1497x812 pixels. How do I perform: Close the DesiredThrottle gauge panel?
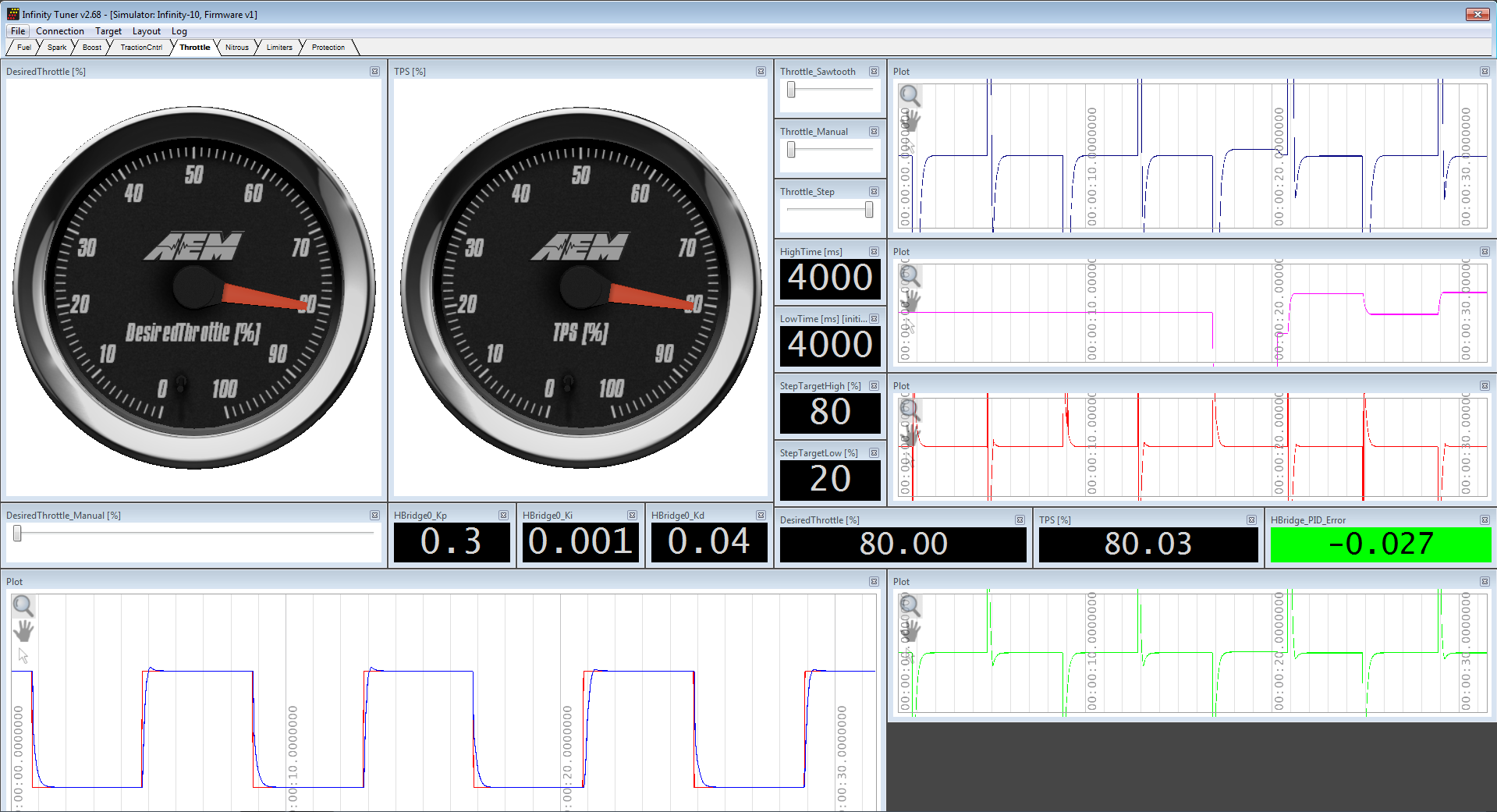click(x=374, y=71)
